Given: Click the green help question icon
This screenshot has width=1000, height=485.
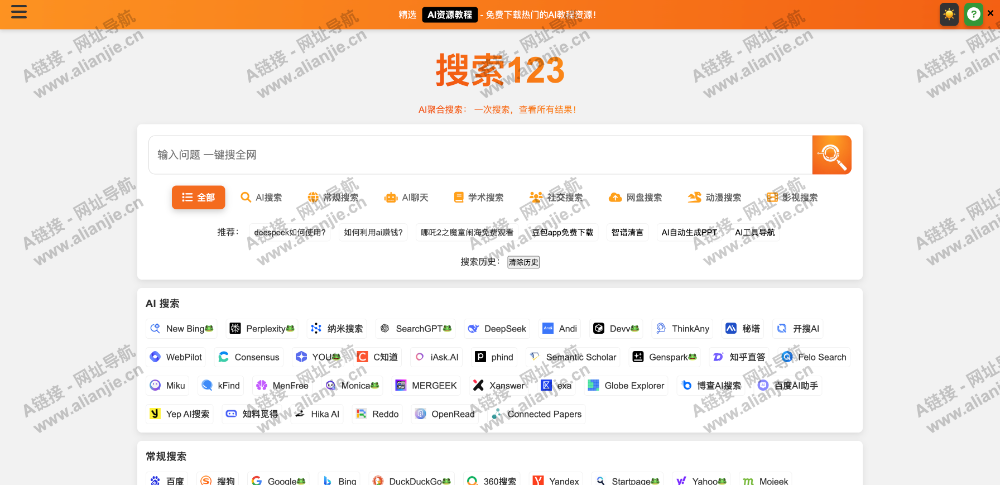Looking at the screenshot, I should [973, 14].
